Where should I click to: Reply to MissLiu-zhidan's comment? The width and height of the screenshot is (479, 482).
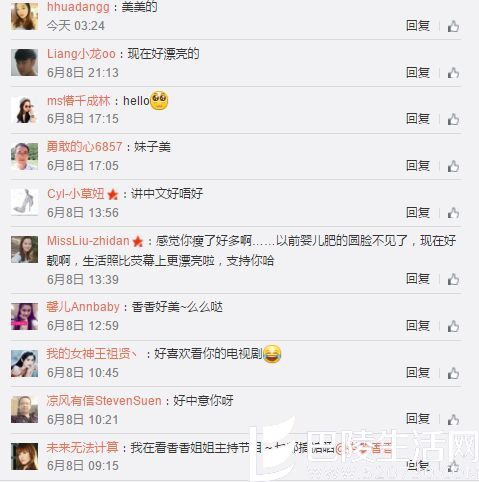pos(418,279)
